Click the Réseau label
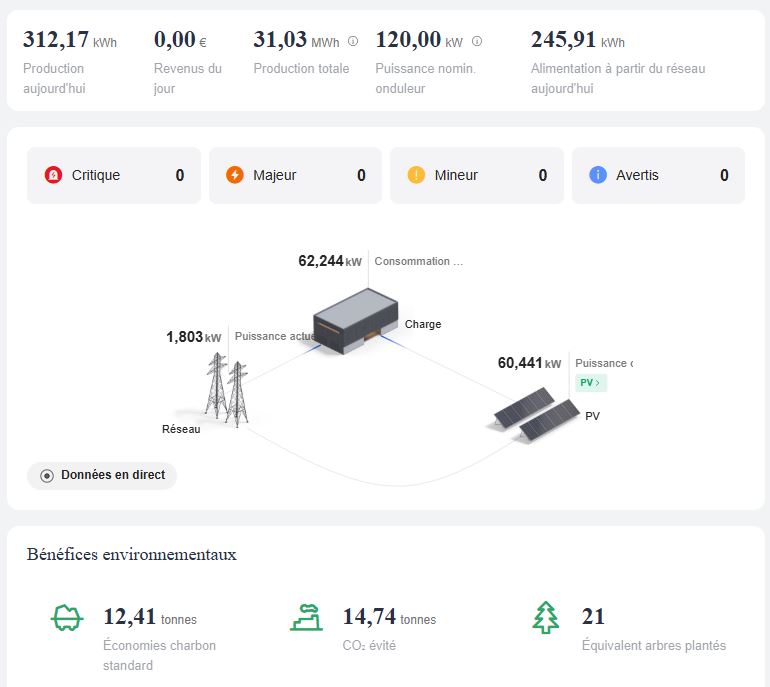Screen dimensions: 770x687 (181, 429)
